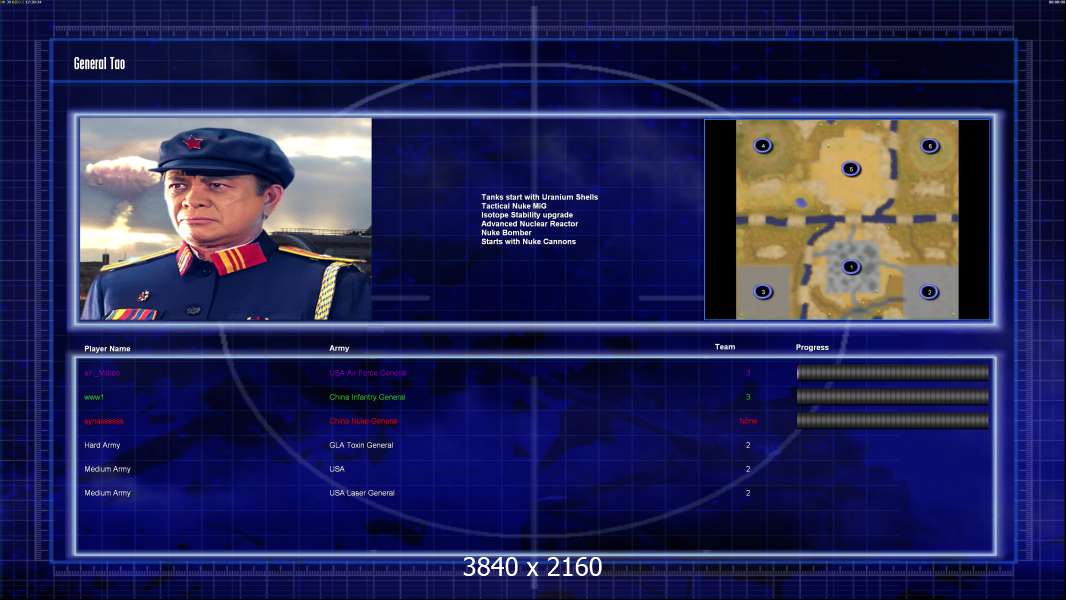The width and height of the screenshot is (1066, 600).
Task: Click the Player Name column header
Action: coord(107,349)
